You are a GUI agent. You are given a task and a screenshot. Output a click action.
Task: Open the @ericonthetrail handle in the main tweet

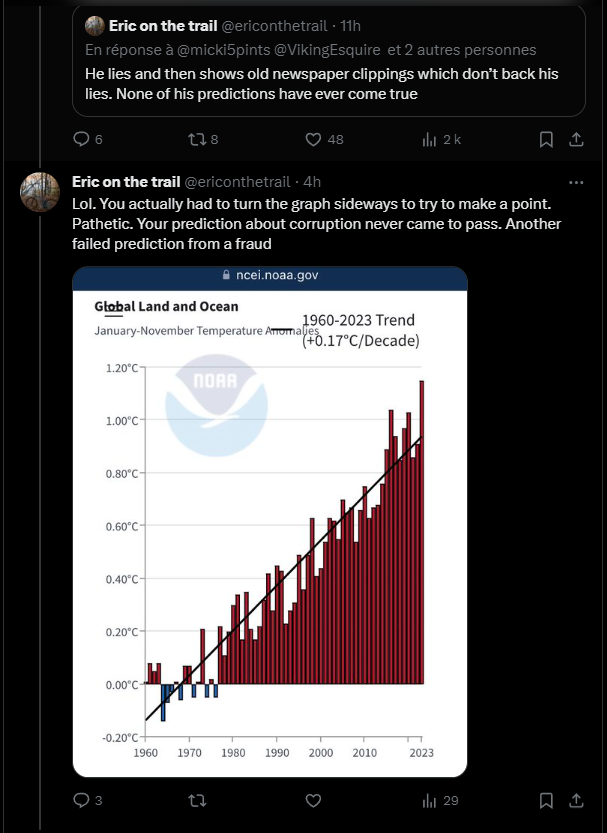pos(237,182)
